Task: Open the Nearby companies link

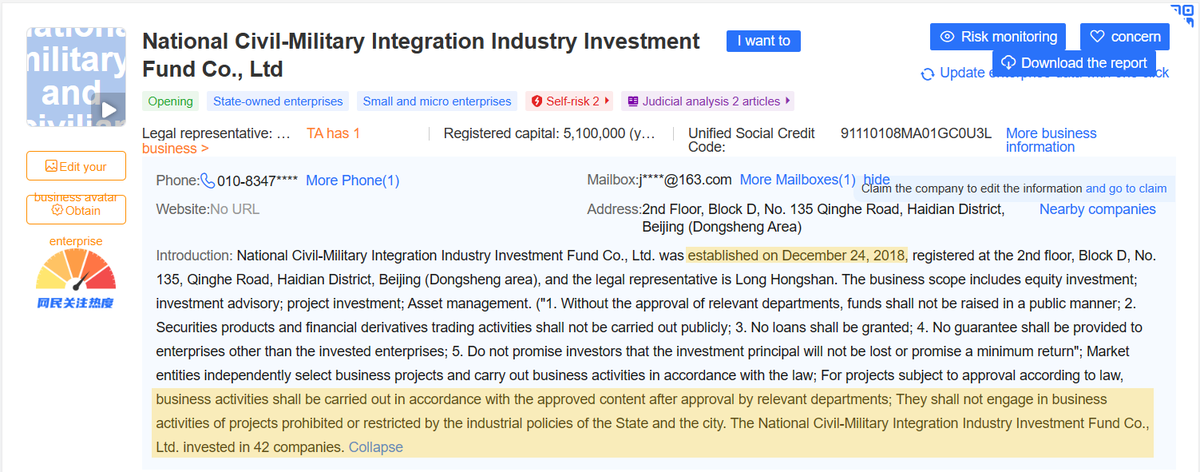Action: [x=1097, y=209]
